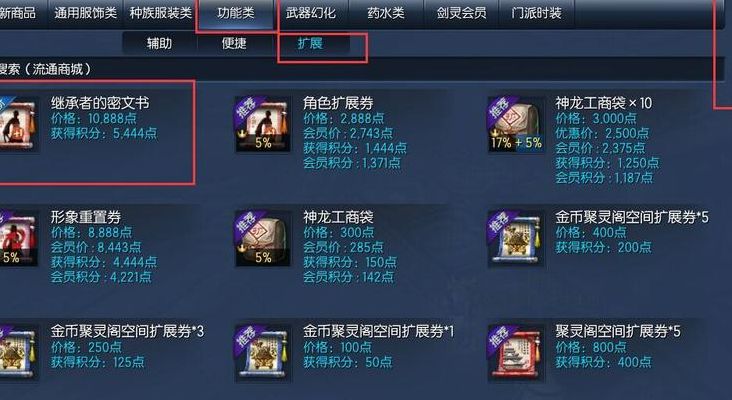Open the 种族服装类 tab
Viewport: 732px width, 400px height.
[x=161, y=13]
